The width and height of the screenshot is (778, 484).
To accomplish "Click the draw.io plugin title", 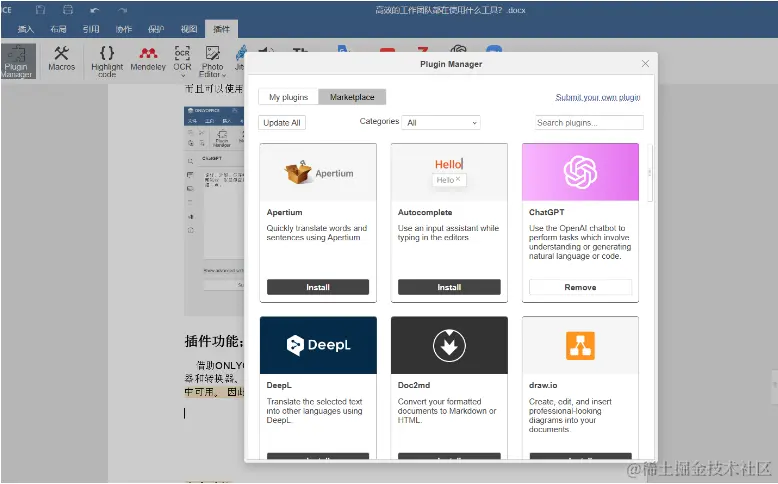I will tap(543, 385).
